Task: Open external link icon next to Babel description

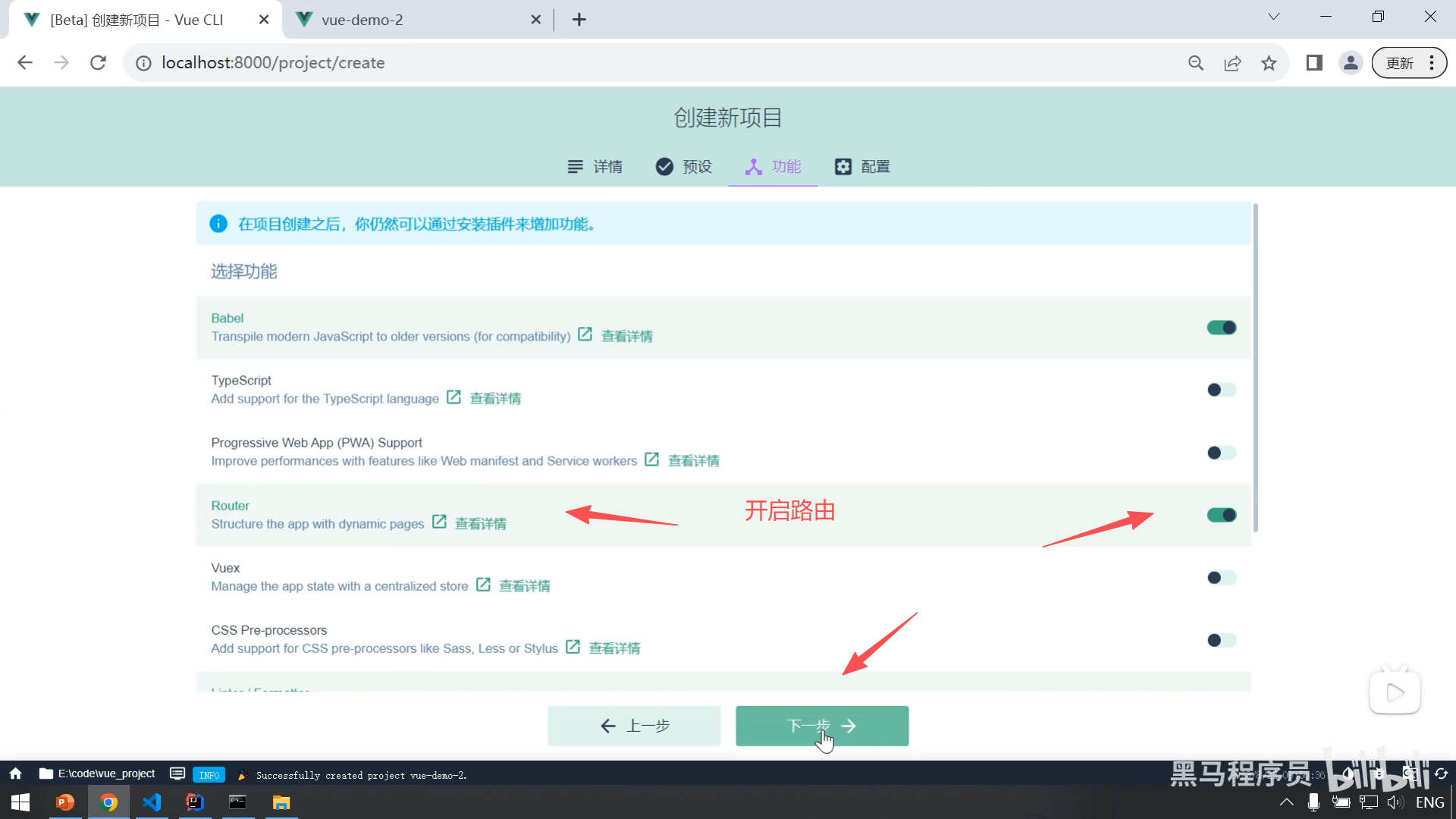Action: [x=585, y=334]
